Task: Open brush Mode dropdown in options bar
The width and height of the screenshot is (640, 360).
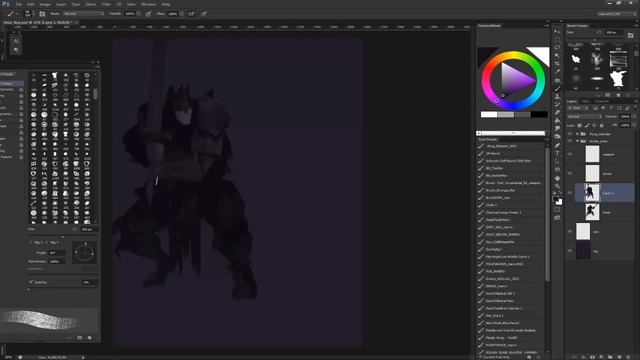Action: pos(84,14)
